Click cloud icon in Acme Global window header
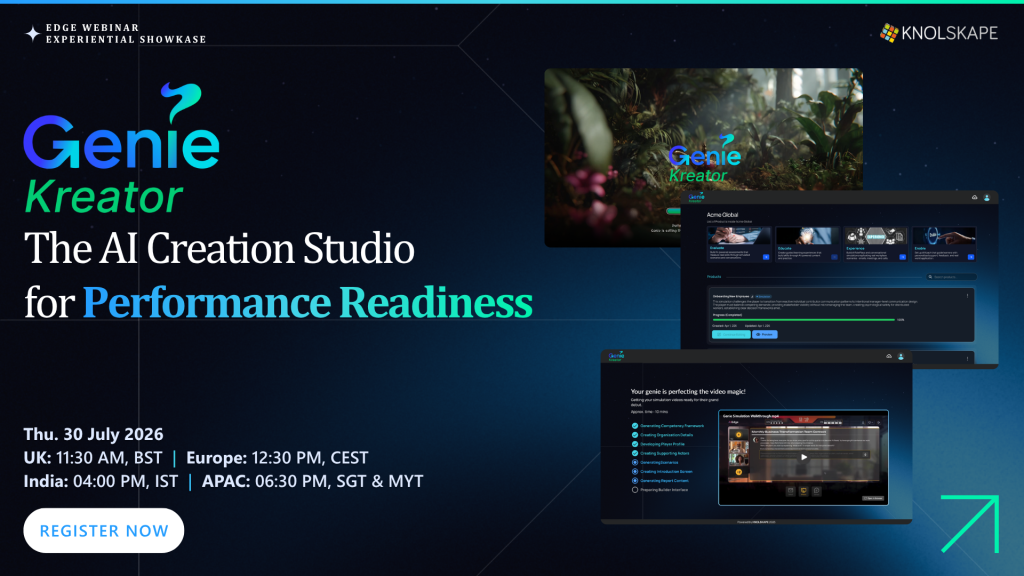This screenshot has width=1024, height=576. tap(974, 197)
